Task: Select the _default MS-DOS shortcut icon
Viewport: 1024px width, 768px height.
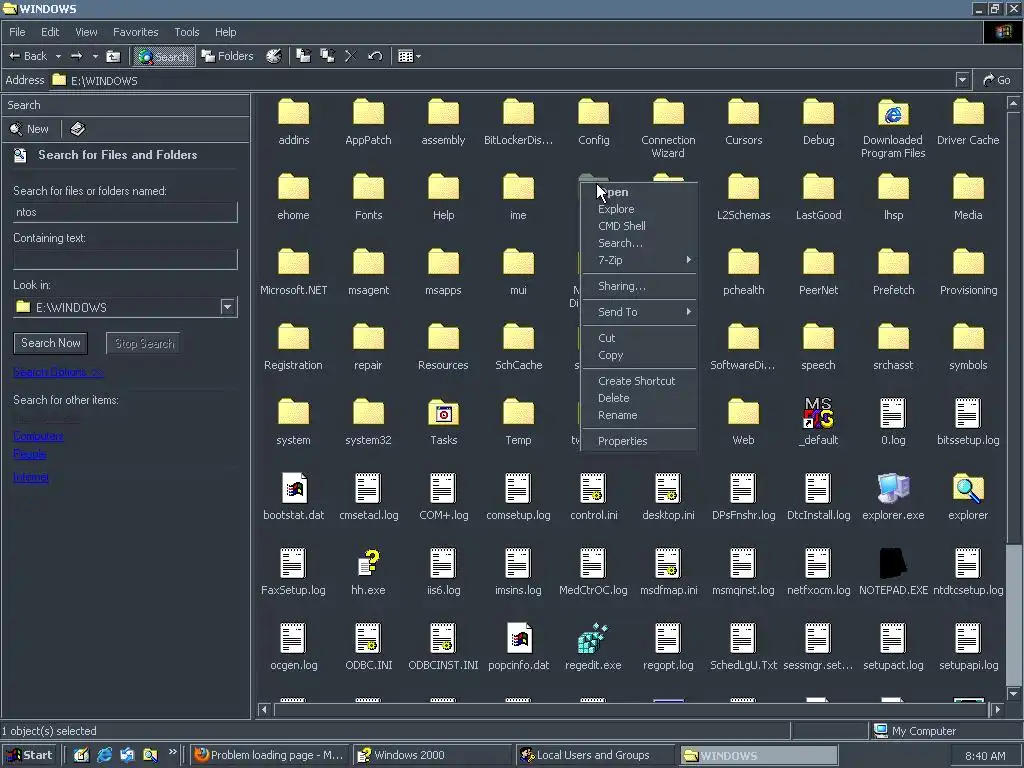Action: coord(818,422)
